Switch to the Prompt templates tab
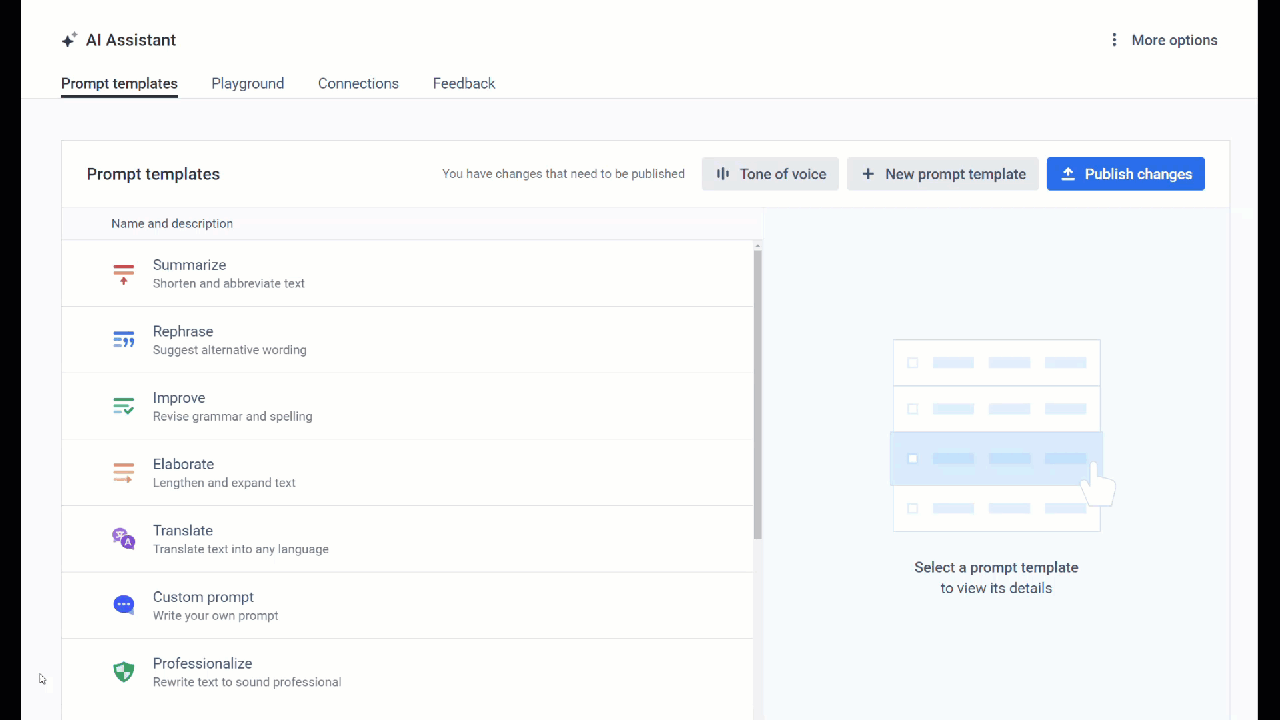1280x720 pixels. pos(119,84)
